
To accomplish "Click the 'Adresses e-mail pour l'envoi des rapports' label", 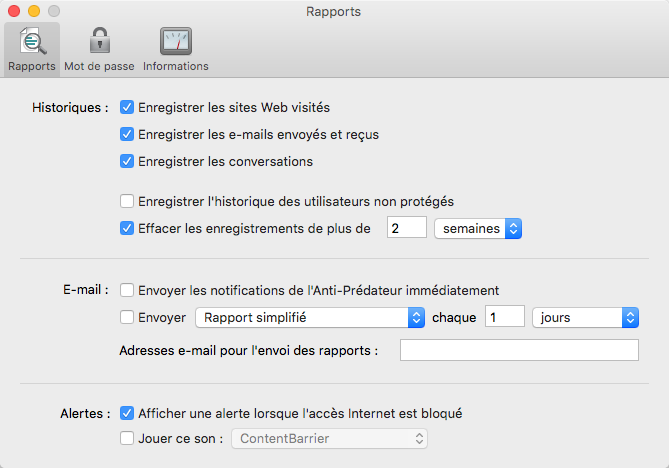I will pos(249,351).
